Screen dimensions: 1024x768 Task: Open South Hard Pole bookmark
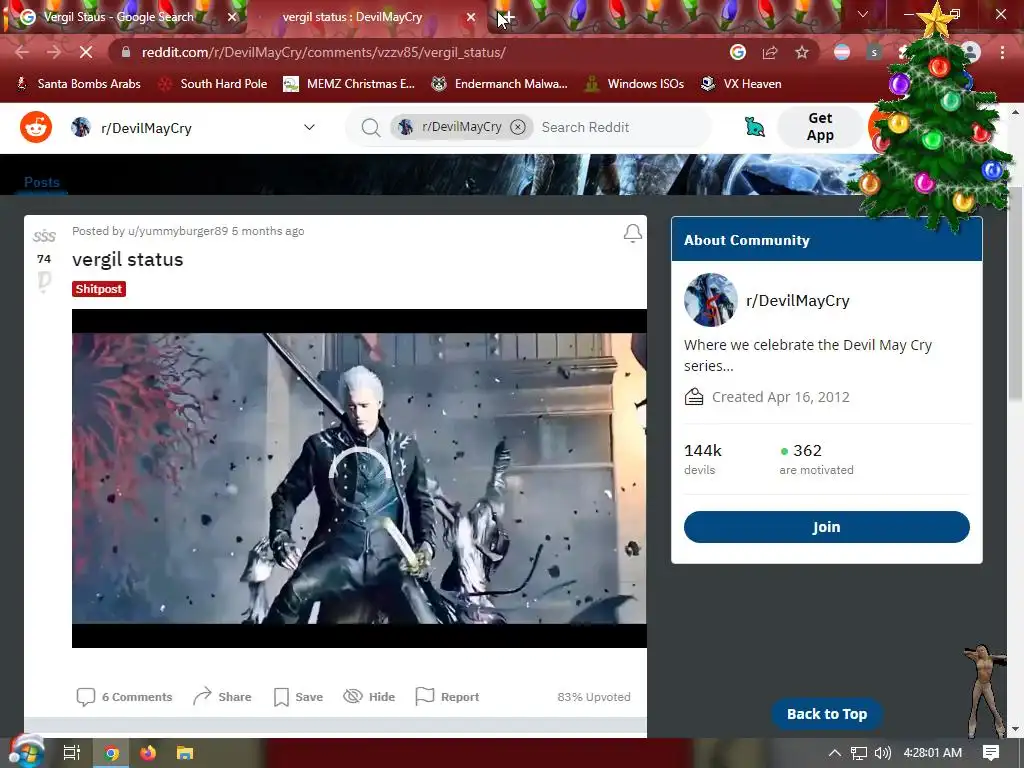pyautogui.click(x=214, y=84)
